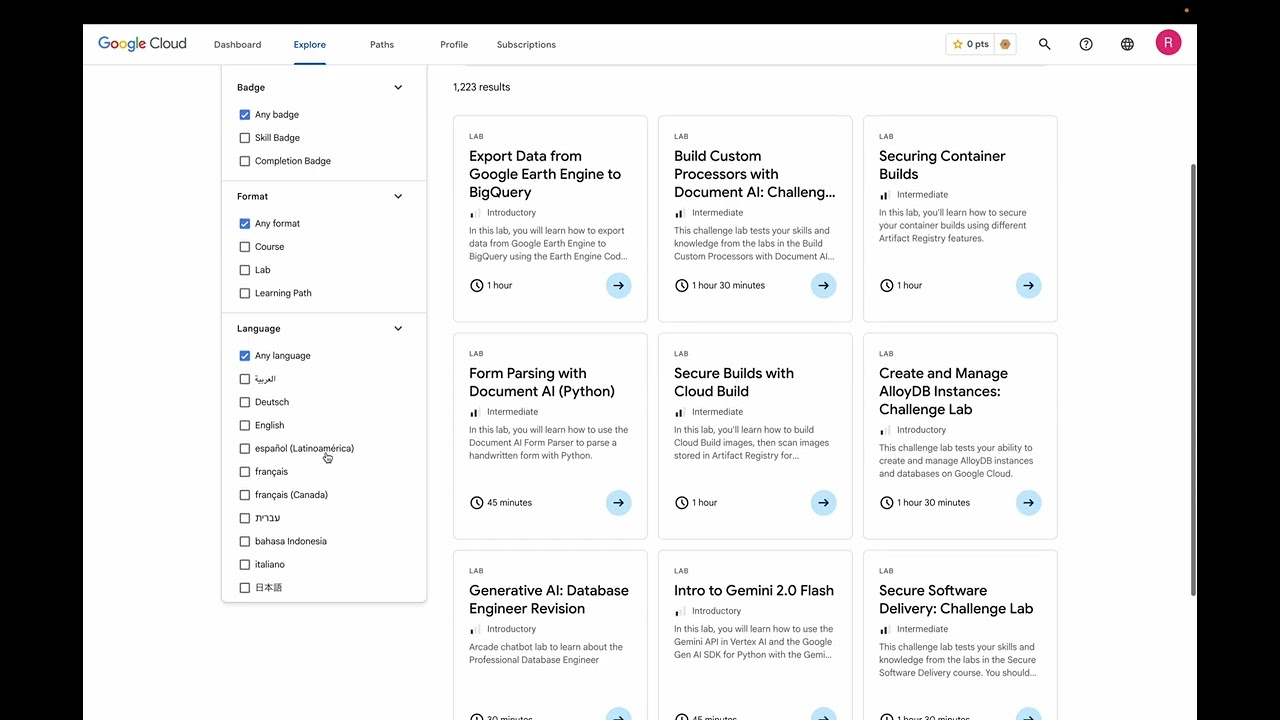Open the user profile avatar R

[x=1168, y=42]
